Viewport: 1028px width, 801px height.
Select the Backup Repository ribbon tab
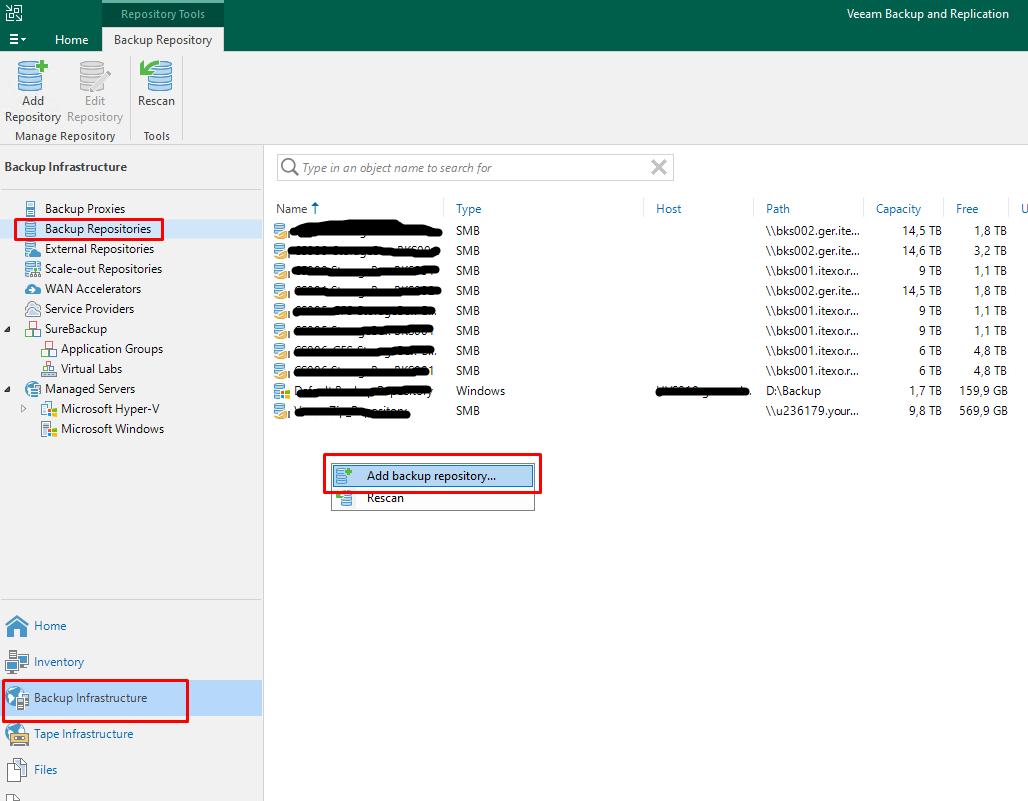pos(163,39)
